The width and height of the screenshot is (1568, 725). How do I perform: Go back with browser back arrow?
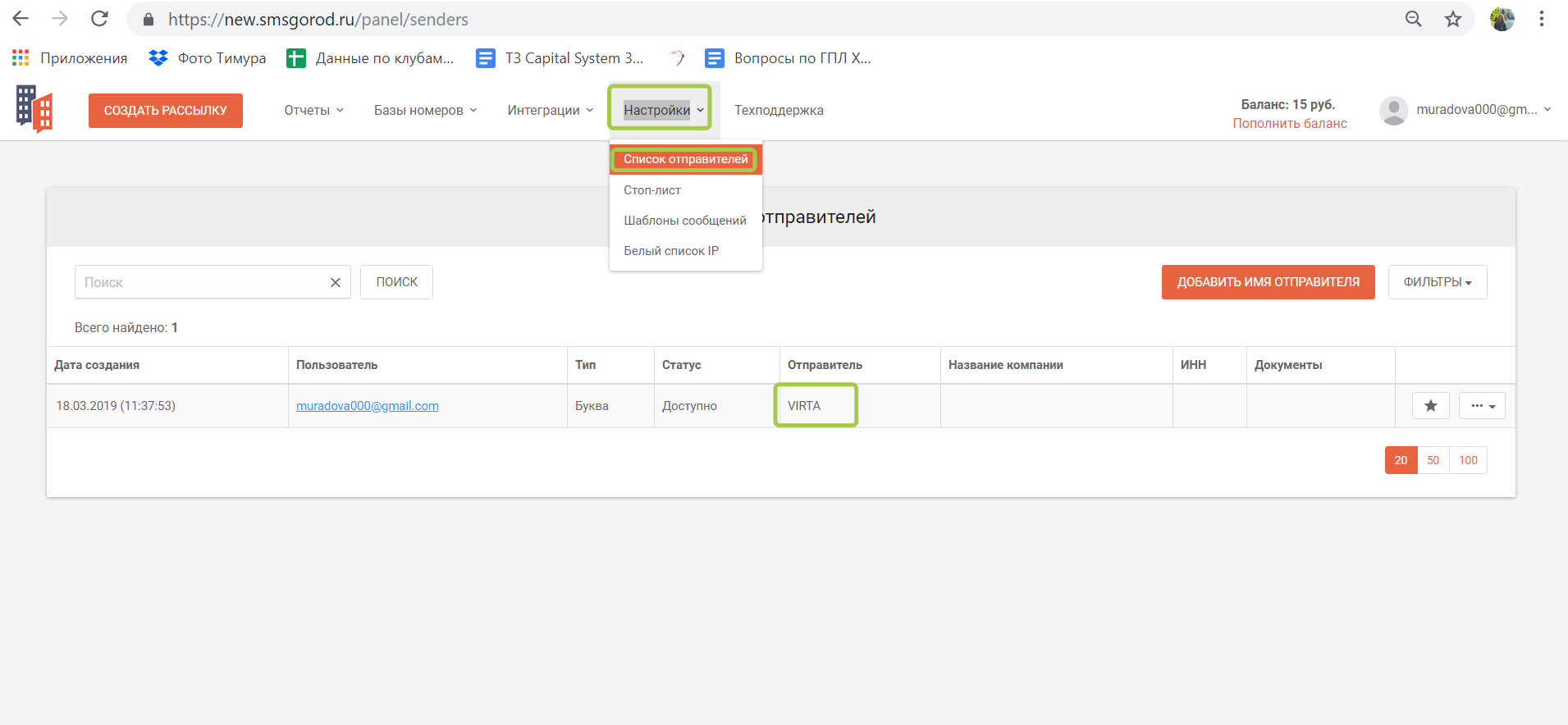click(21, 19)
